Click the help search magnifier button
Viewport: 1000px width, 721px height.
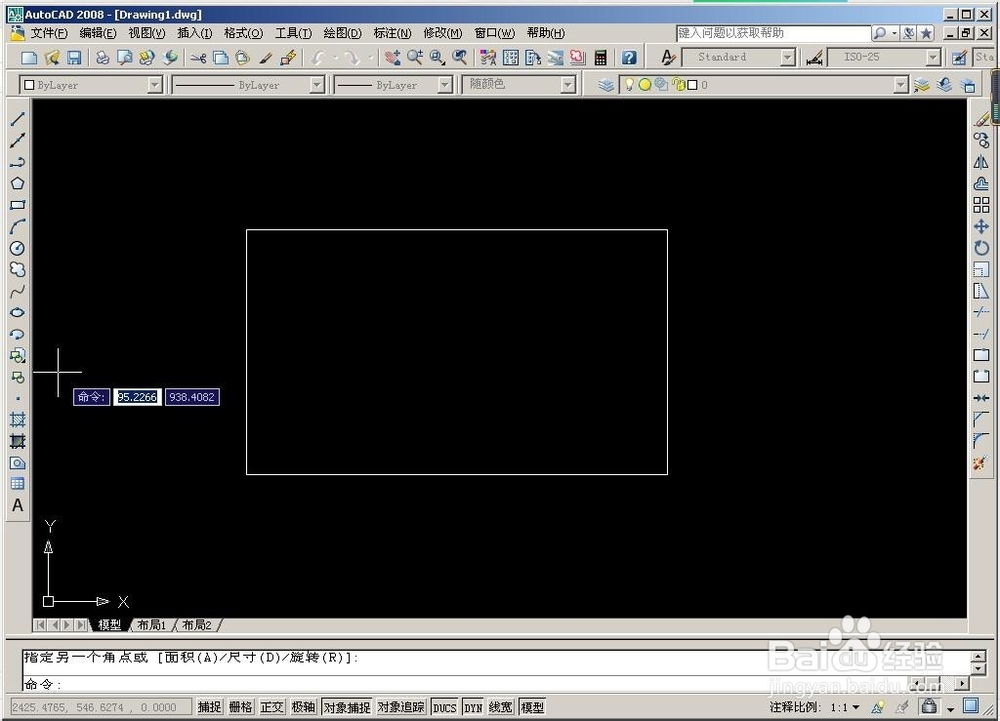[x=880, y=33]
